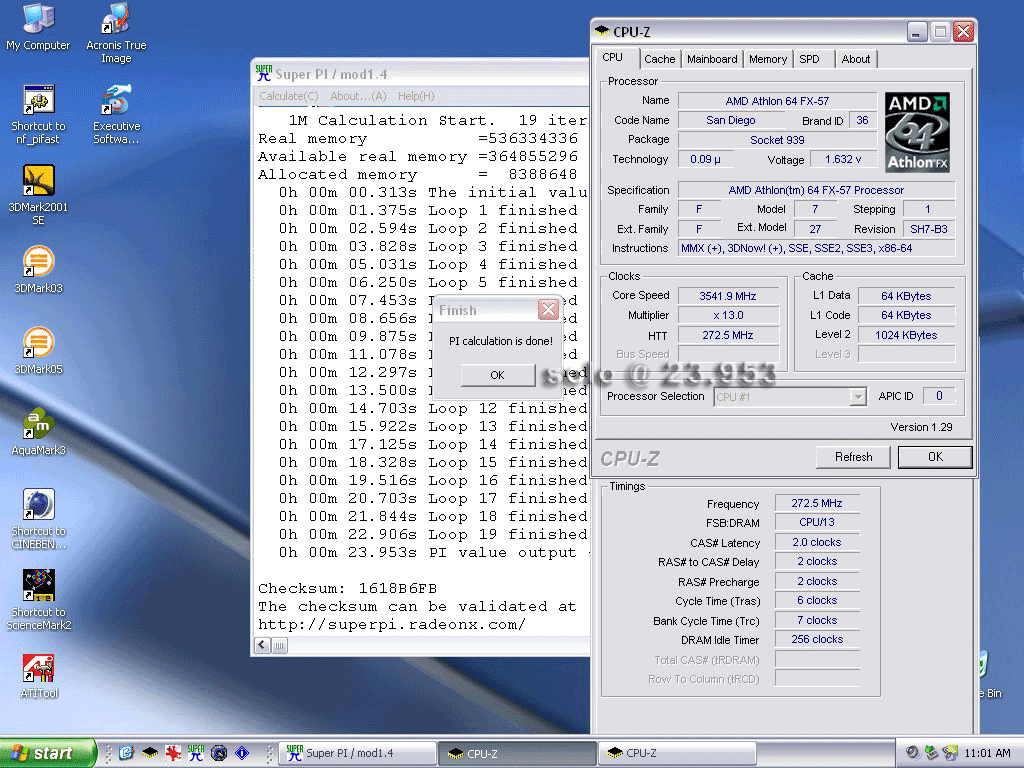
Task: Click OK in the Finish dialog
Action: (x=497, y=375)
